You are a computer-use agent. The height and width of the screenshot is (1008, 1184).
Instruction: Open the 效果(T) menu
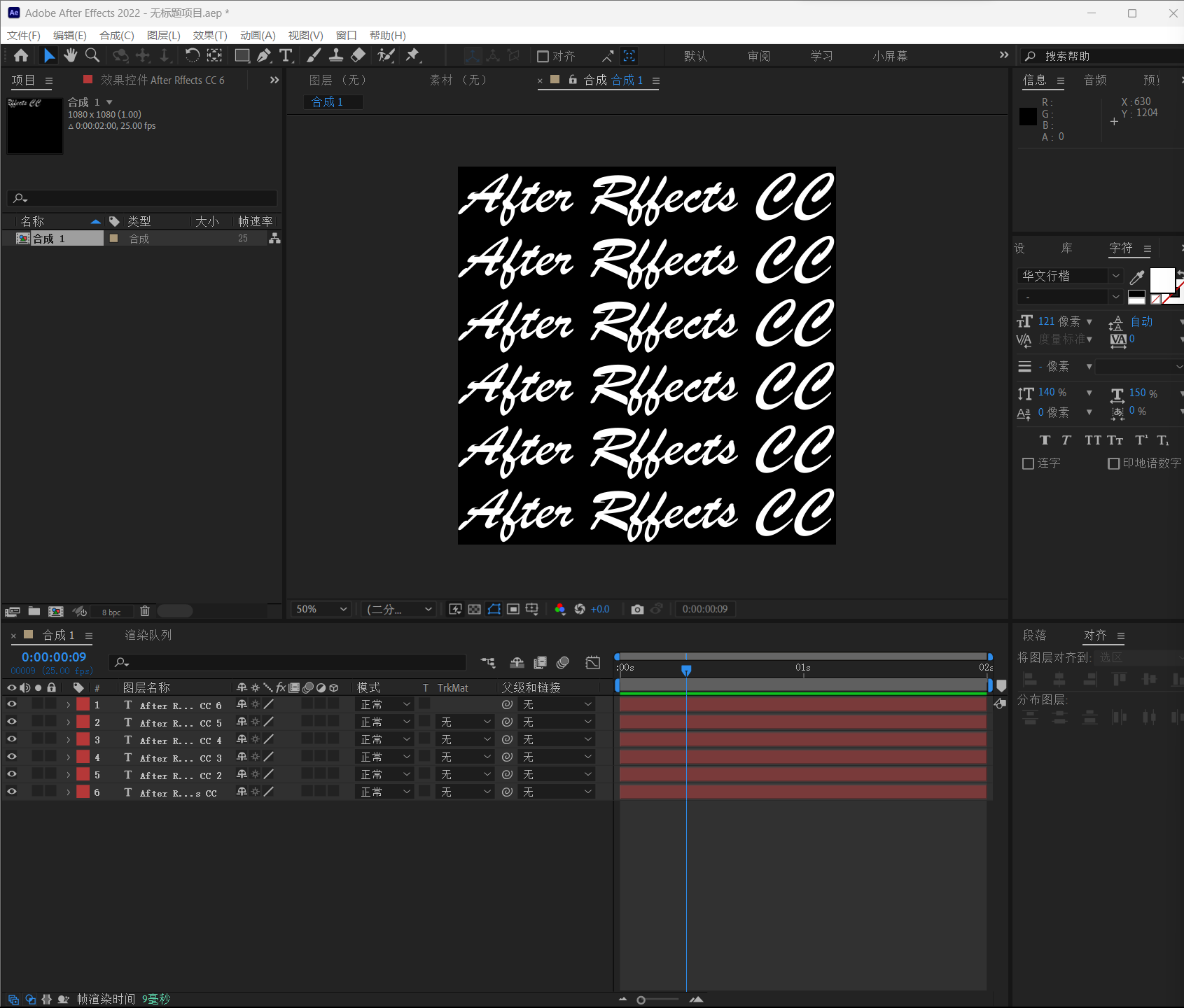click(x=210, y=36)
